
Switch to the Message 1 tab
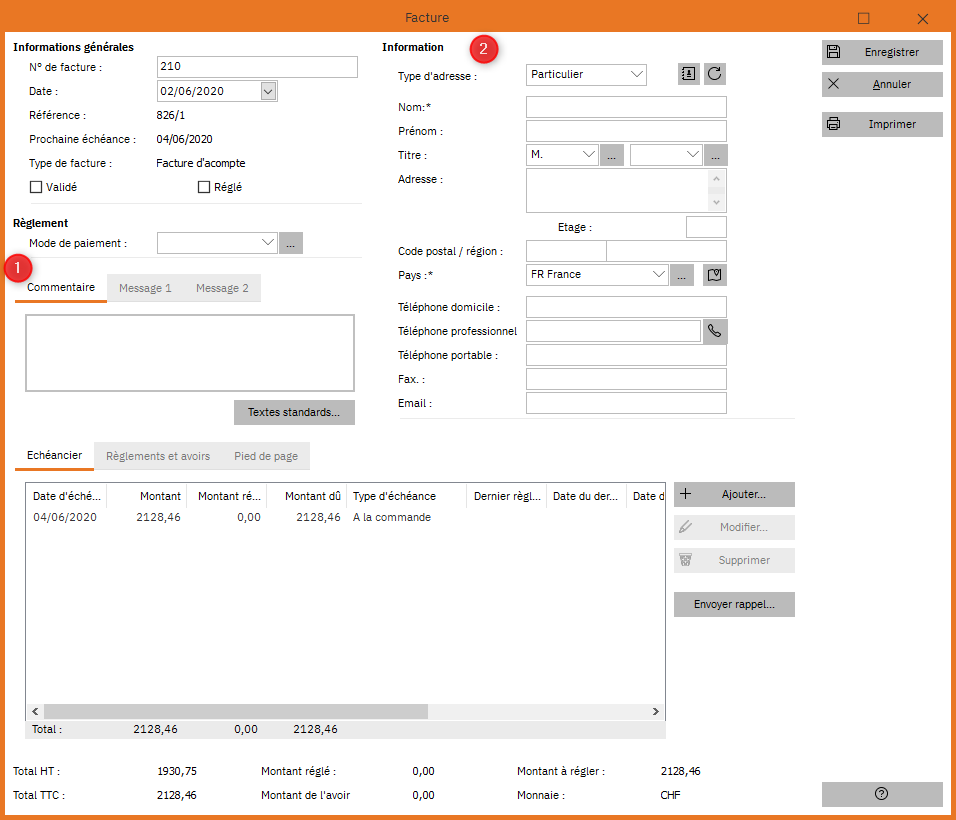coord(145,288)
